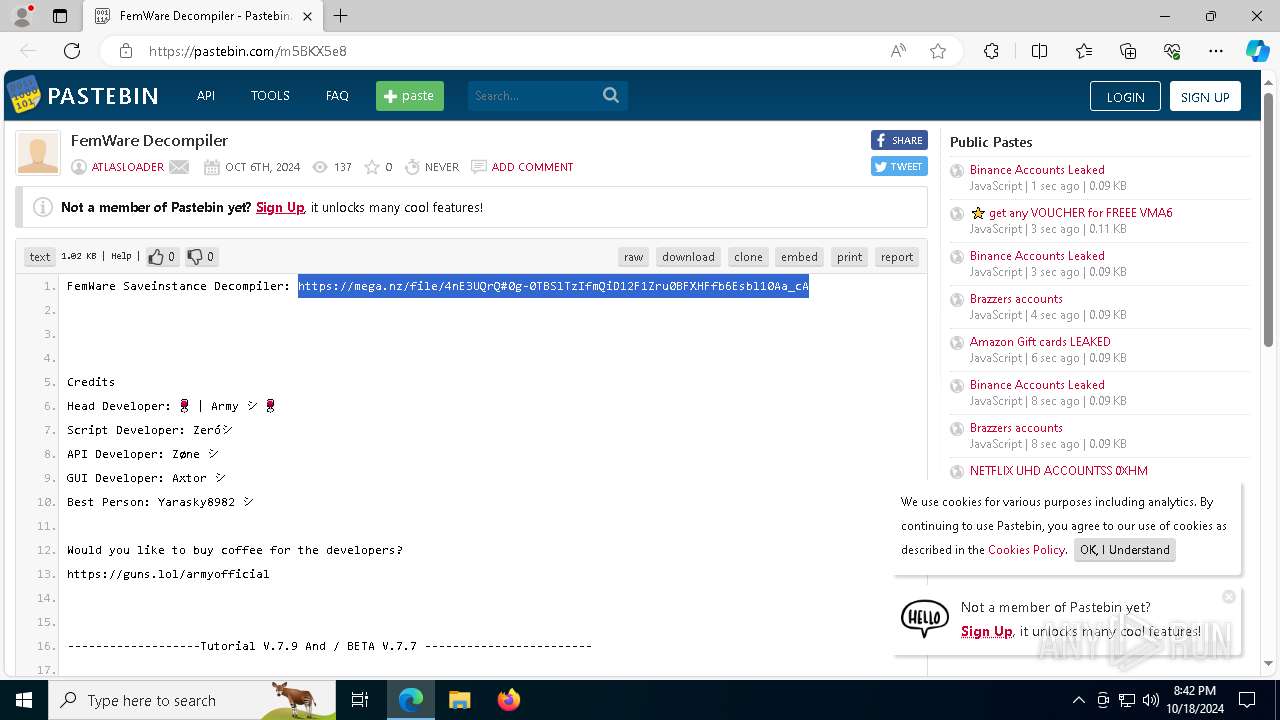The height and width of the screenshot is (720, 1280).
Task: Download the paste
Action: pyautogui.click(x=688, y=257)
